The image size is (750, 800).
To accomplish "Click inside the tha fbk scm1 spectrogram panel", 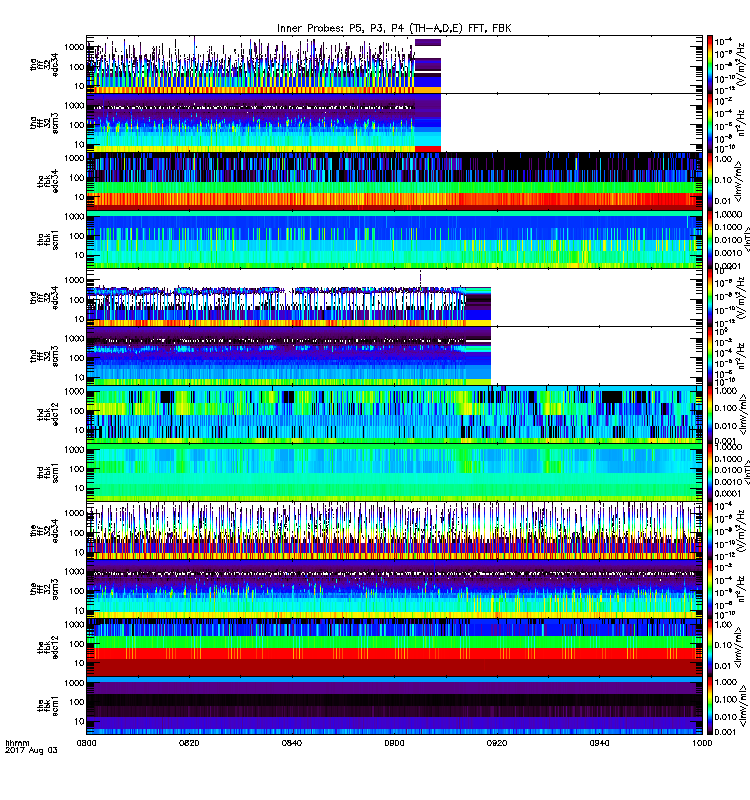I will pyautogui.click(x=394, y=239).
